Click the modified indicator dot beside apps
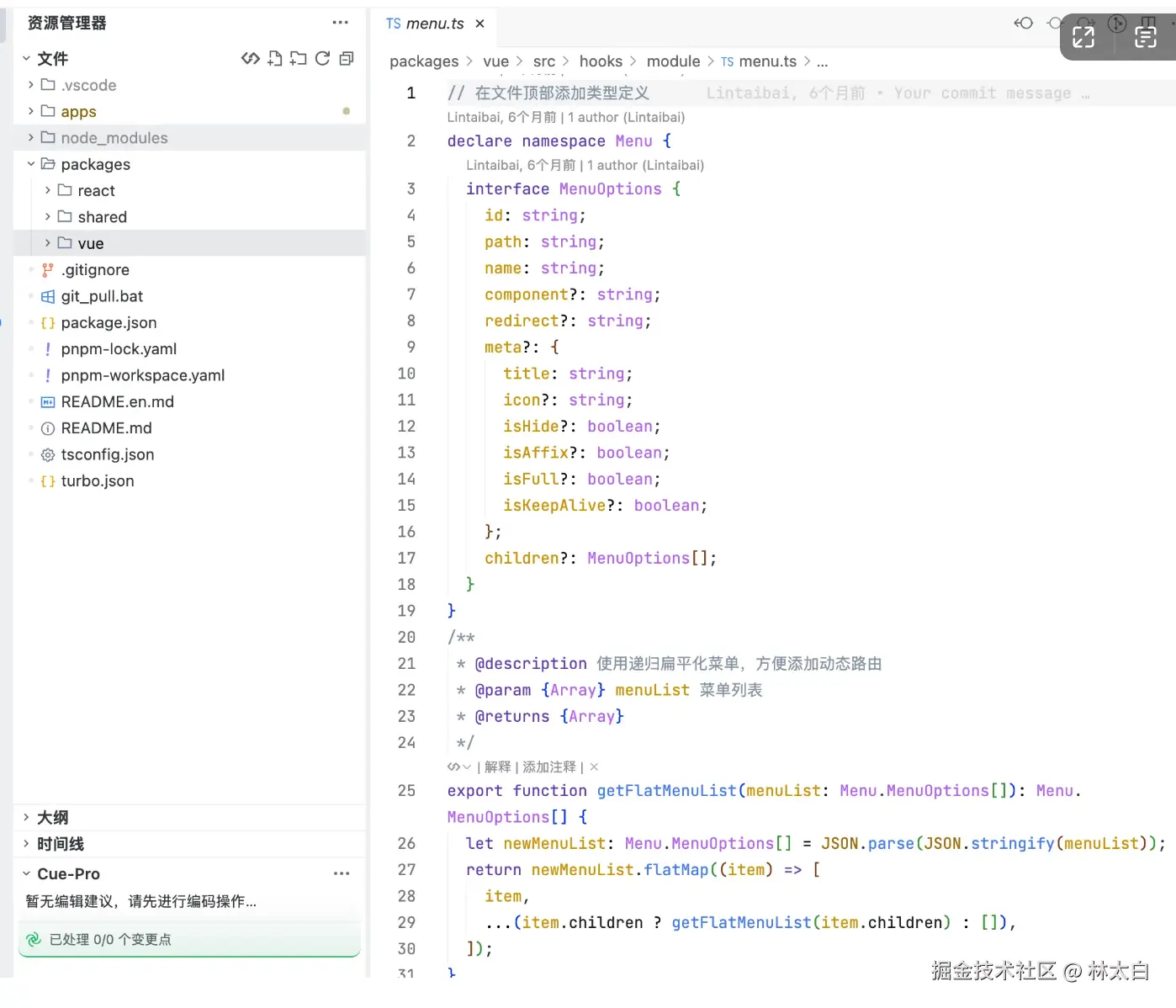The image size is (1176, 1008). (x=346, y=111)
